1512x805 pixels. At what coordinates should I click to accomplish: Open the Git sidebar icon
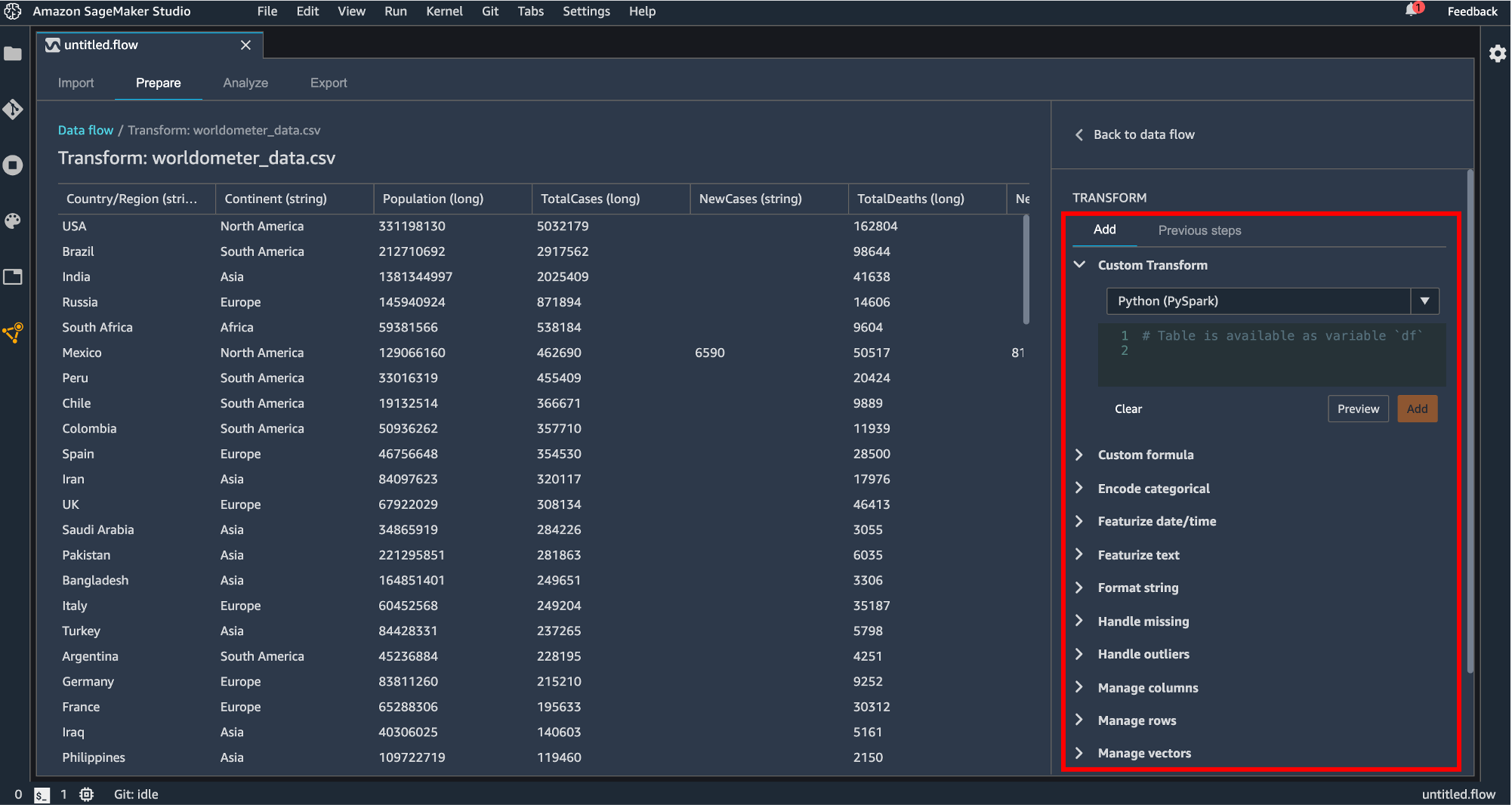(13, 109)
